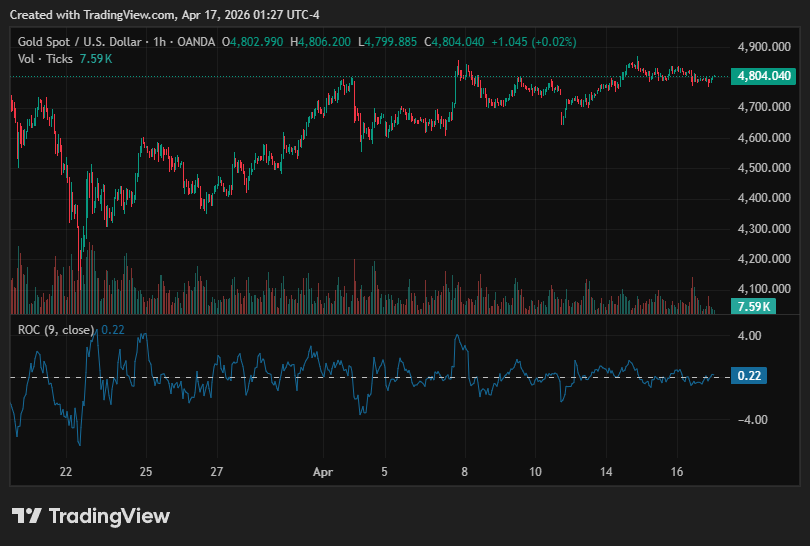Viewport: 810px width, 546px height.
Task: Select the Apr date on time axis
Action: click(x=323, y=472)
